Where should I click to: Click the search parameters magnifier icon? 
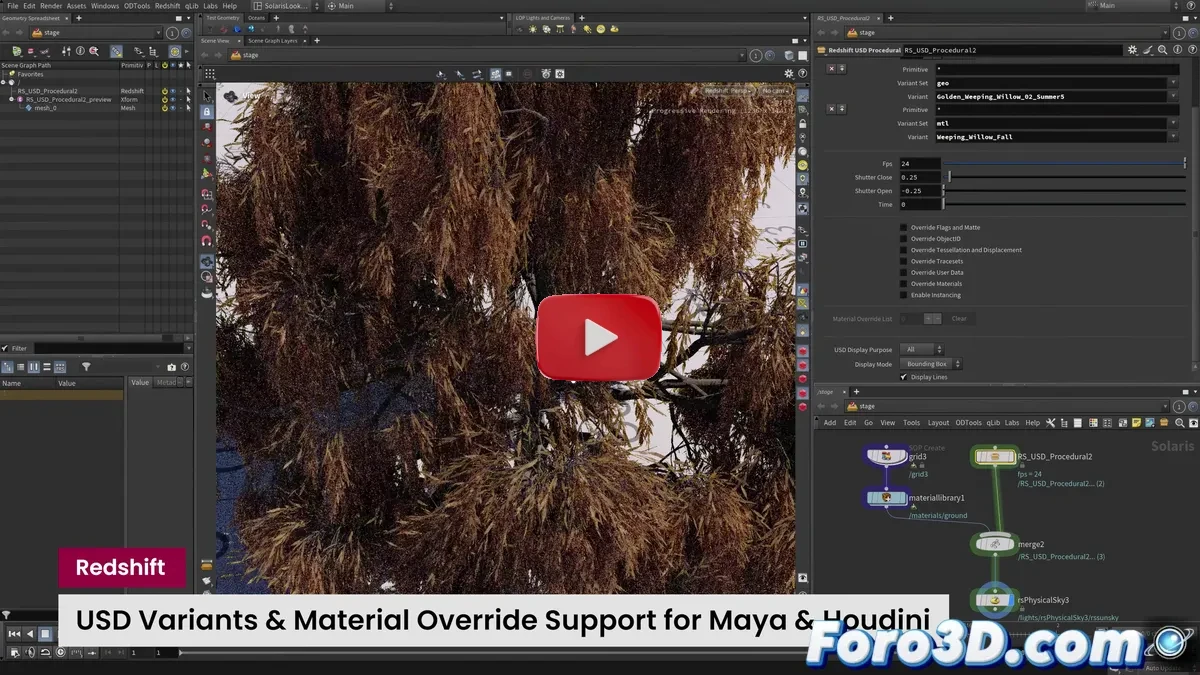pos(1161,49)
